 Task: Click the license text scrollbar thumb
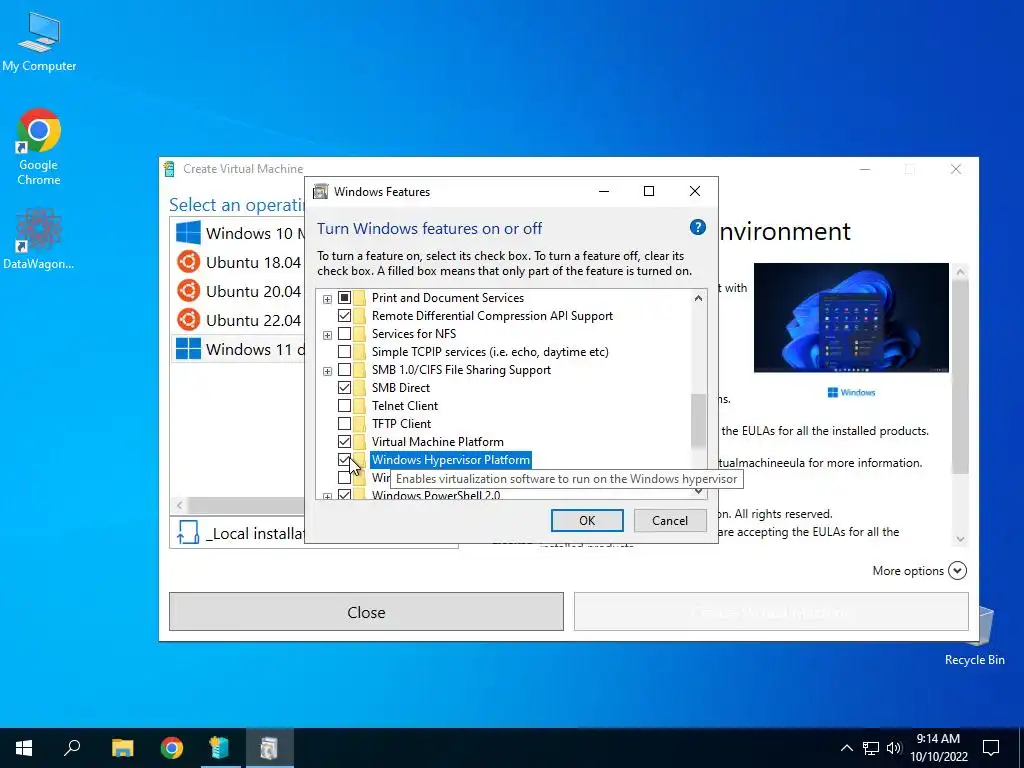(960, 377)
